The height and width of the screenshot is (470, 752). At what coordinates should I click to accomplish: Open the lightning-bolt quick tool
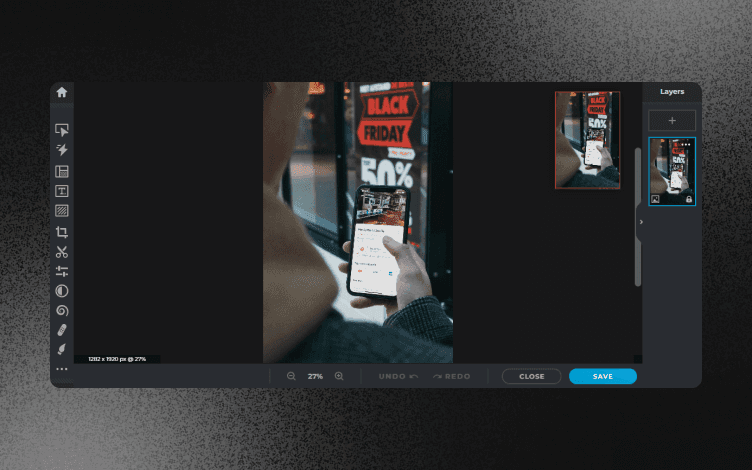pyautogui.click(x=61, y=150)
